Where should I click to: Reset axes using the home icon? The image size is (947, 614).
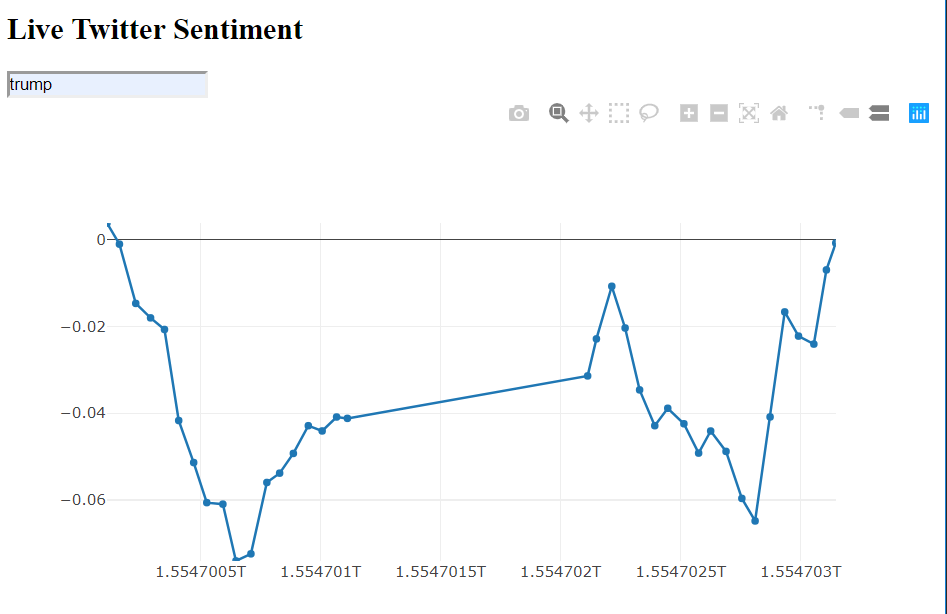pos(779,113)
